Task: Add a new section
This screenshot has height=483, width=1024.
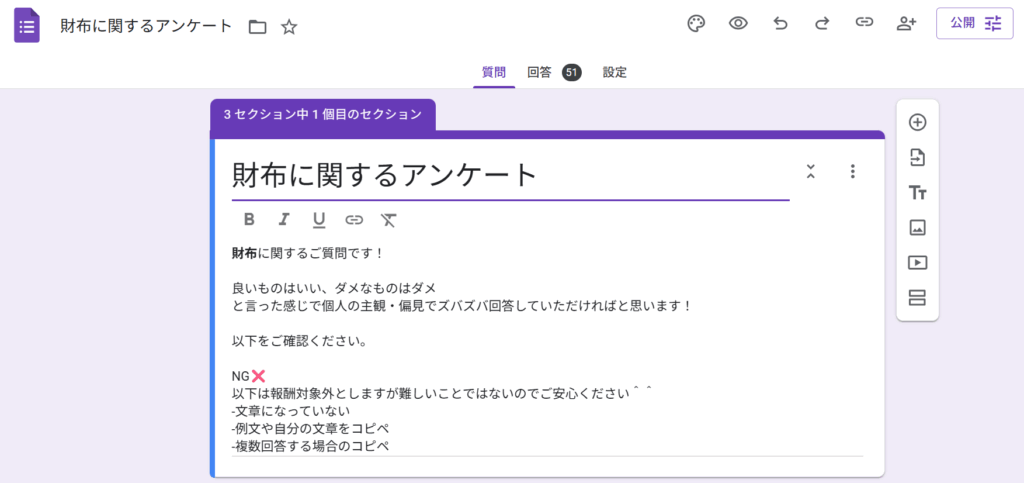Action: click(x=918, y=298)
